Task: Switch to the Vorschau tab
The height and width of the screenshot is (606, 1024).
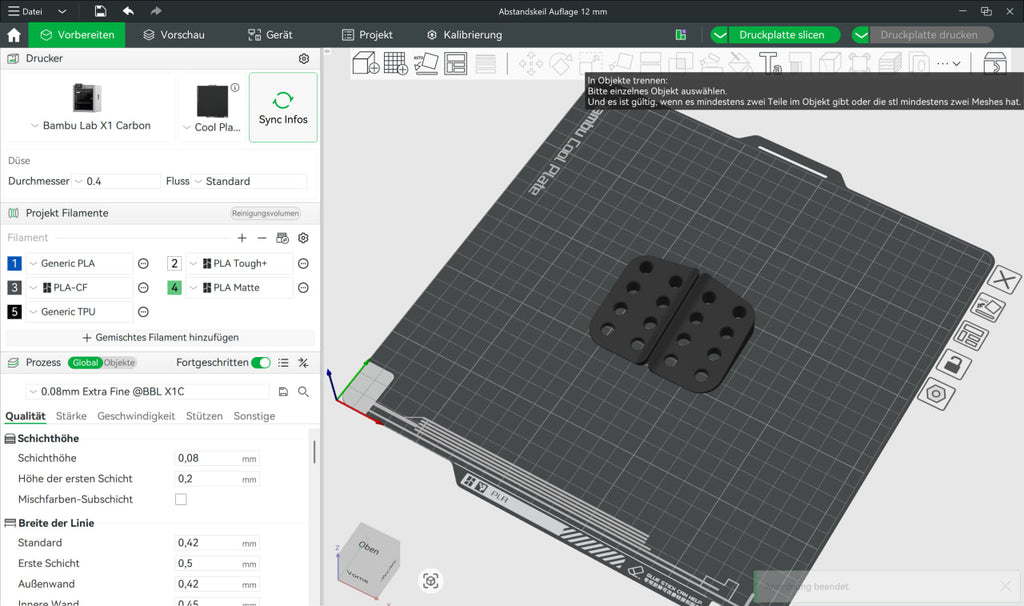Action: point(174,35)
